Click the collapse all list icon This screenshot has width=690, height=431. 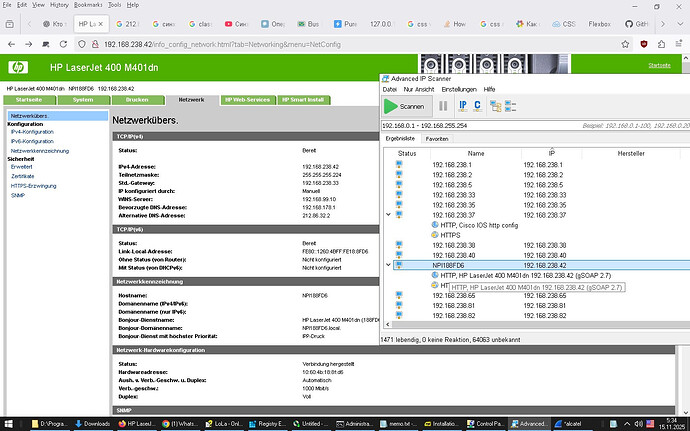point(511,105)
